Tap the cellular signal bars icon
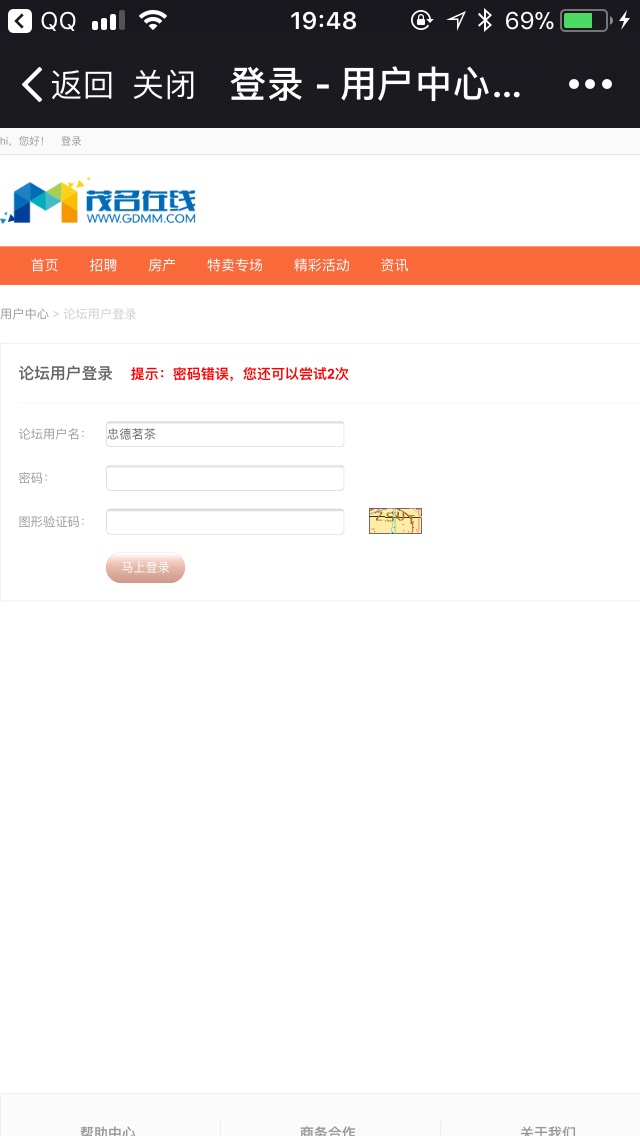640x1136 pixels. coord(108,20)
